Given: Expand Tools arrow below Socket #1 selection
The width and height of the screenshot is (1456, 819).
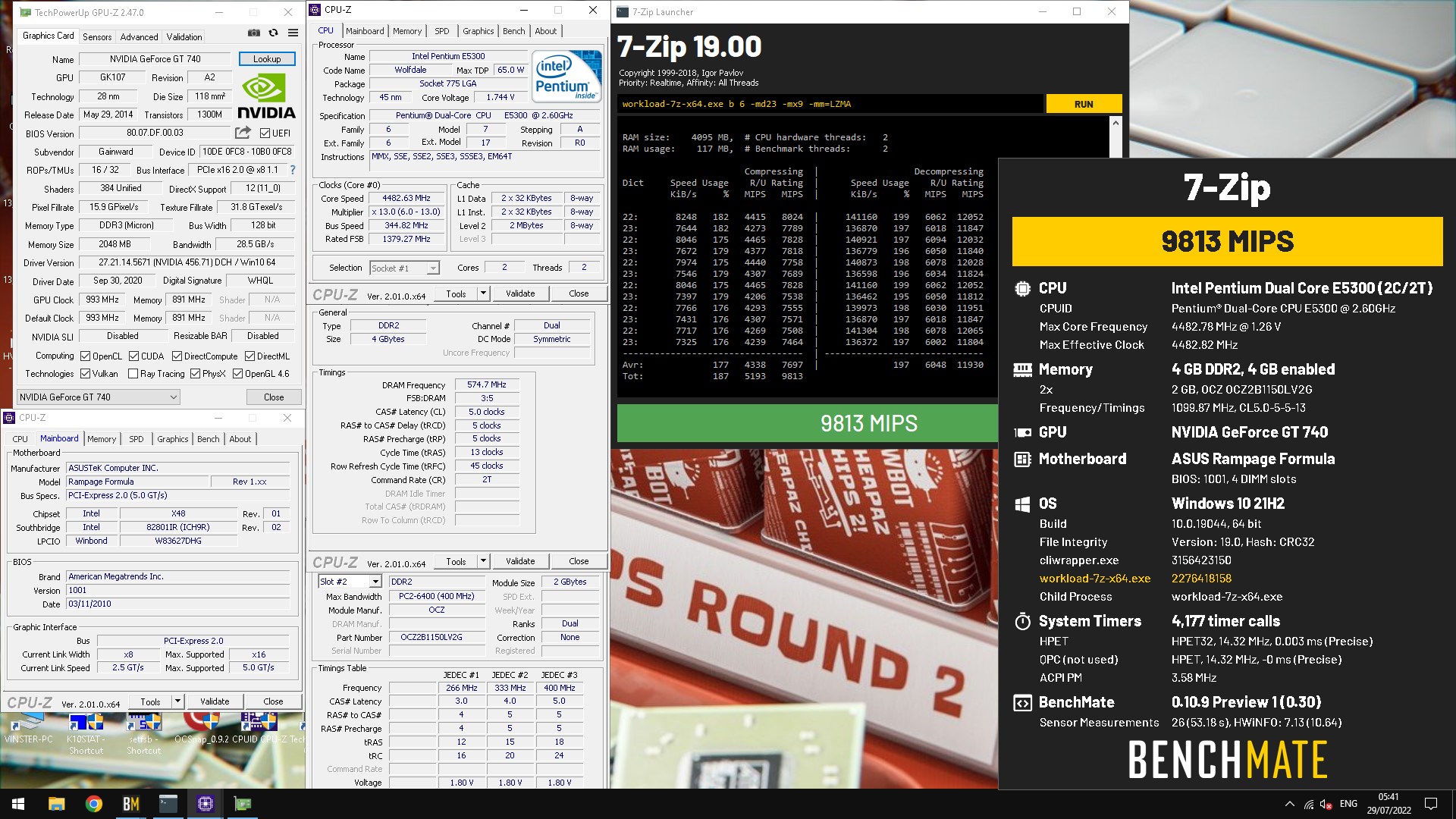Looking at the screenshot, I should click(483, 293).
